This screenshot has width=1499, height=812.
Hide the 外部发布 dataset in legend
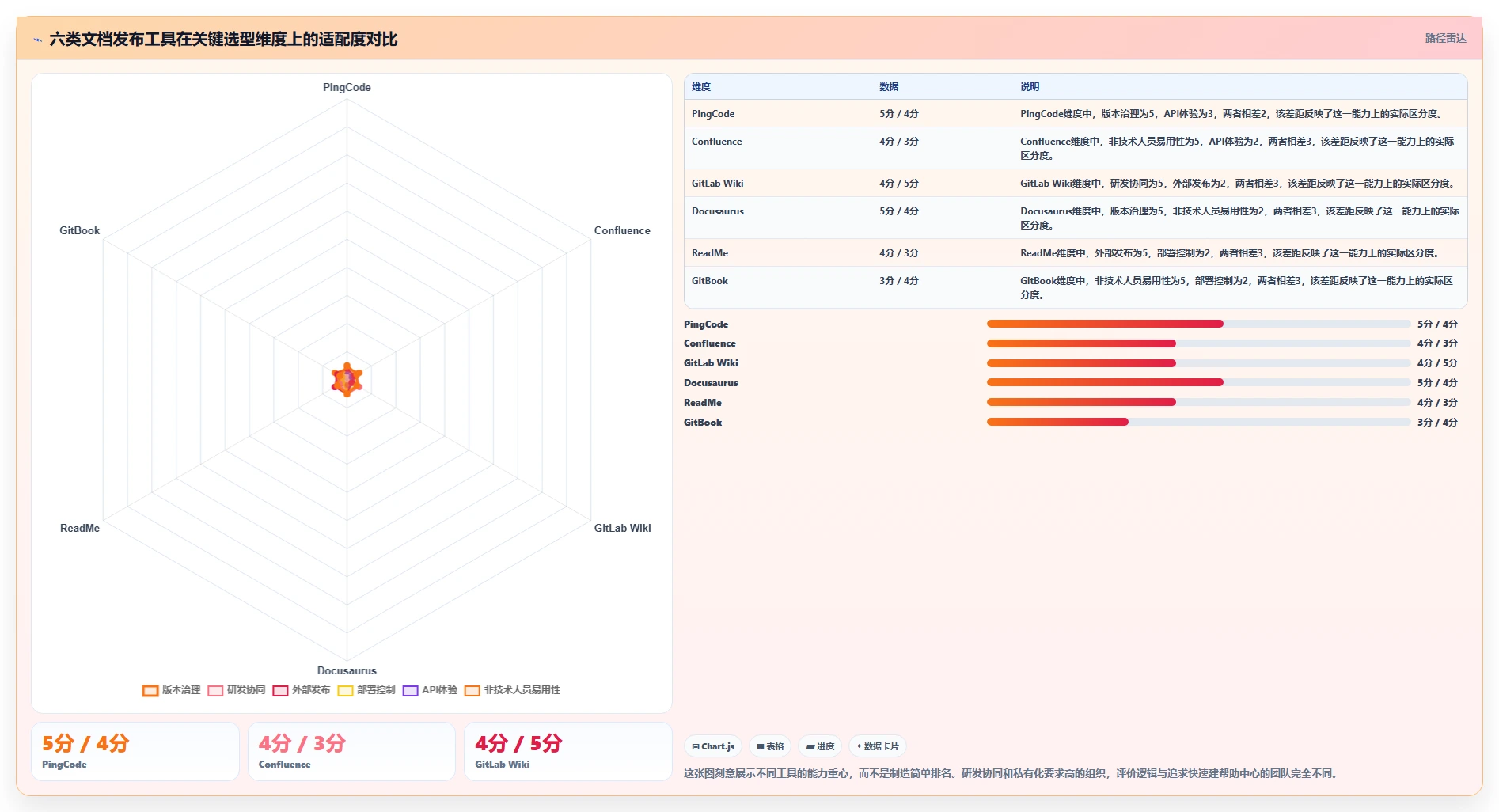tap(302, 690)
